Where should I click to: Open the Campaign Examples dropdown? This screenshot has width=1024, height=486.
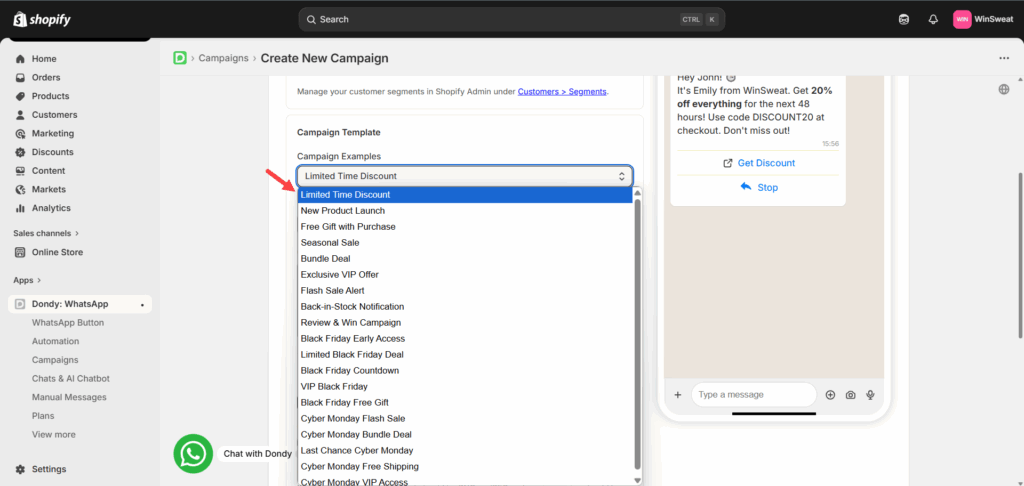click(464, 176)
